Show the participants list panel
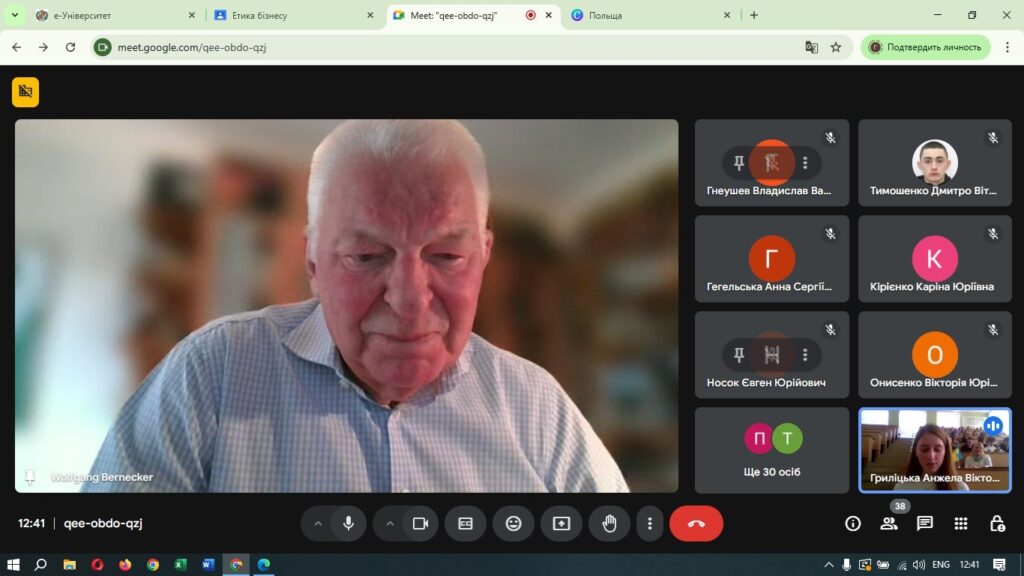The width and height of the screenshot is (1024, 576). (x=889, y=523)
